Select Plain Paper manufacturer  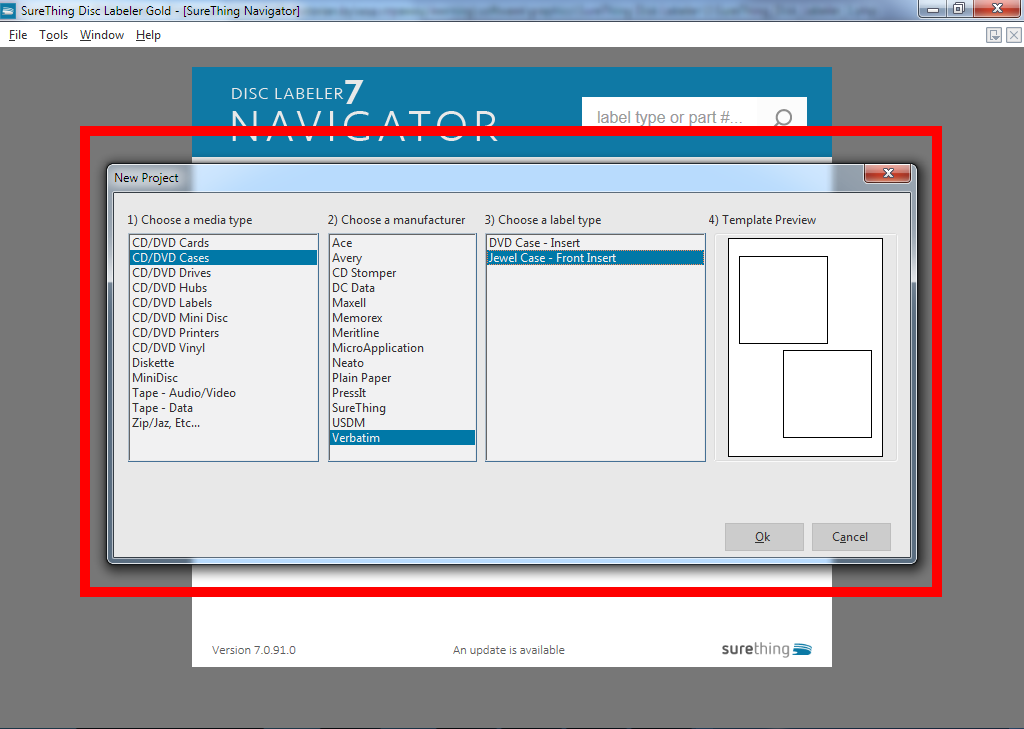point(362,378)
